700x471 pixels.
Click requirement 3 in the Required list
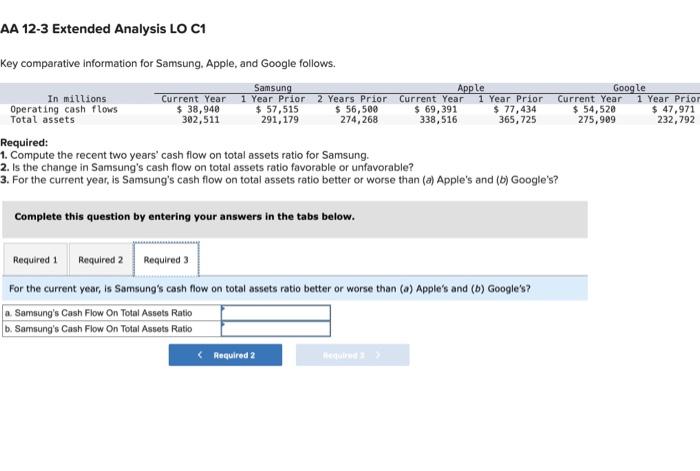pos(279,180)
